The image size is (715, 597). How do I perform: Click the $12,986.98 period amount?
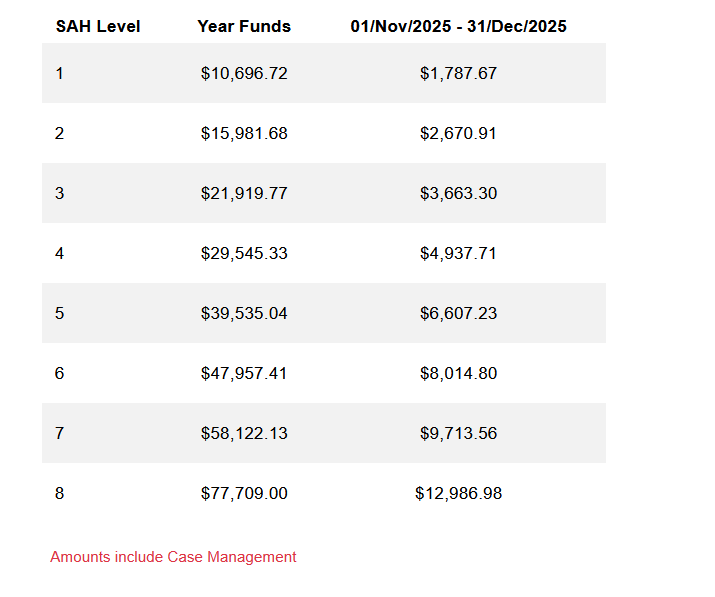(458, 493)
